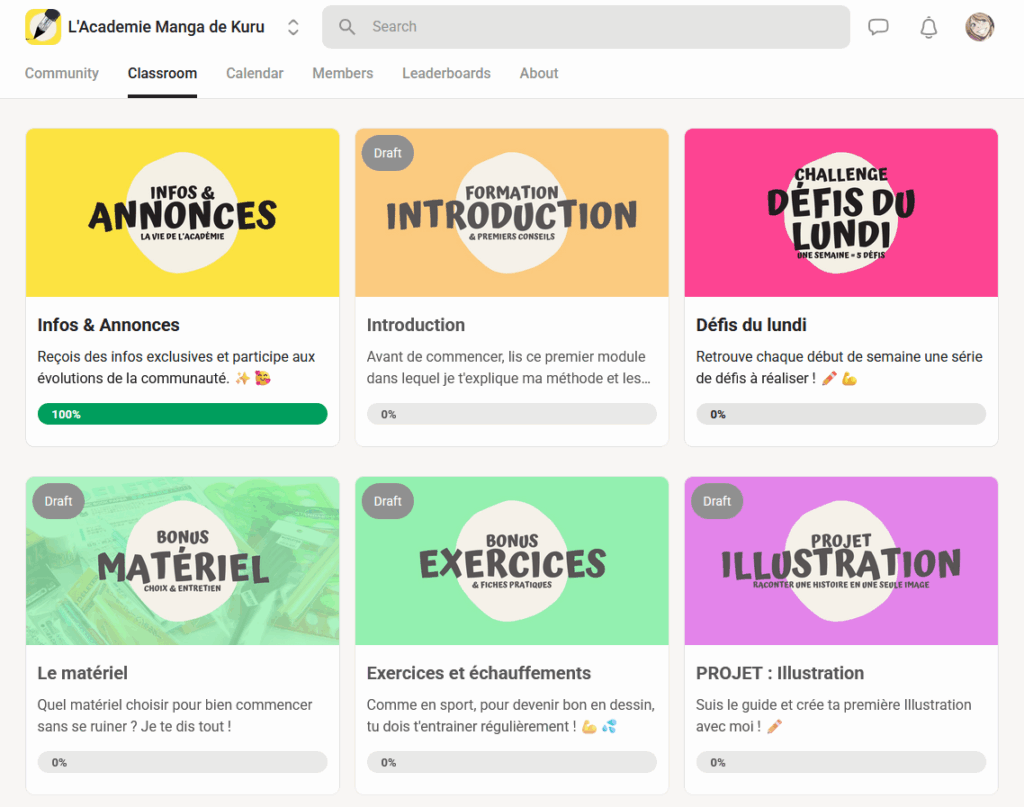Open the Leaderboards tab
The image size is (1024, 807).
[446, 73]
